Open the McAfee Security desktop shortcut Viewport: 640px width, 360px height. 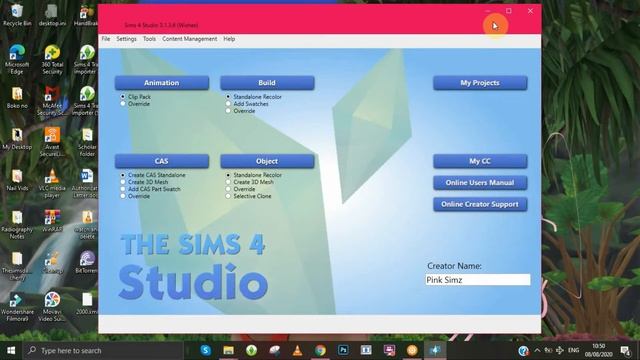pyautogui.click(x=52, y=100)
